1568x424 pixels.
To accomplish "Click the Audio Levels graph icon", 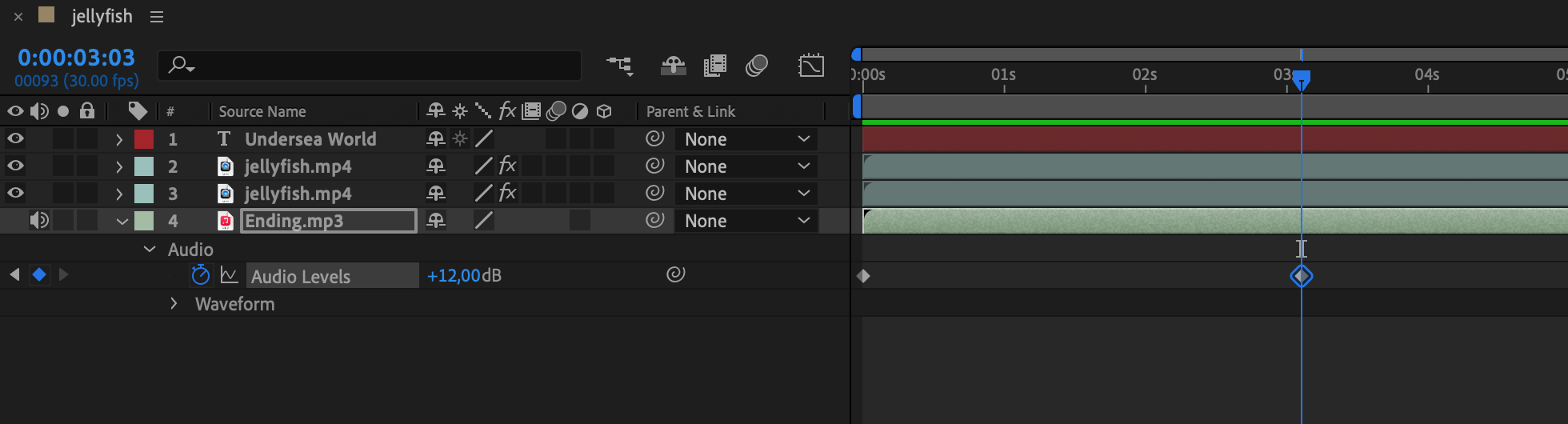I will pos(229,276).
